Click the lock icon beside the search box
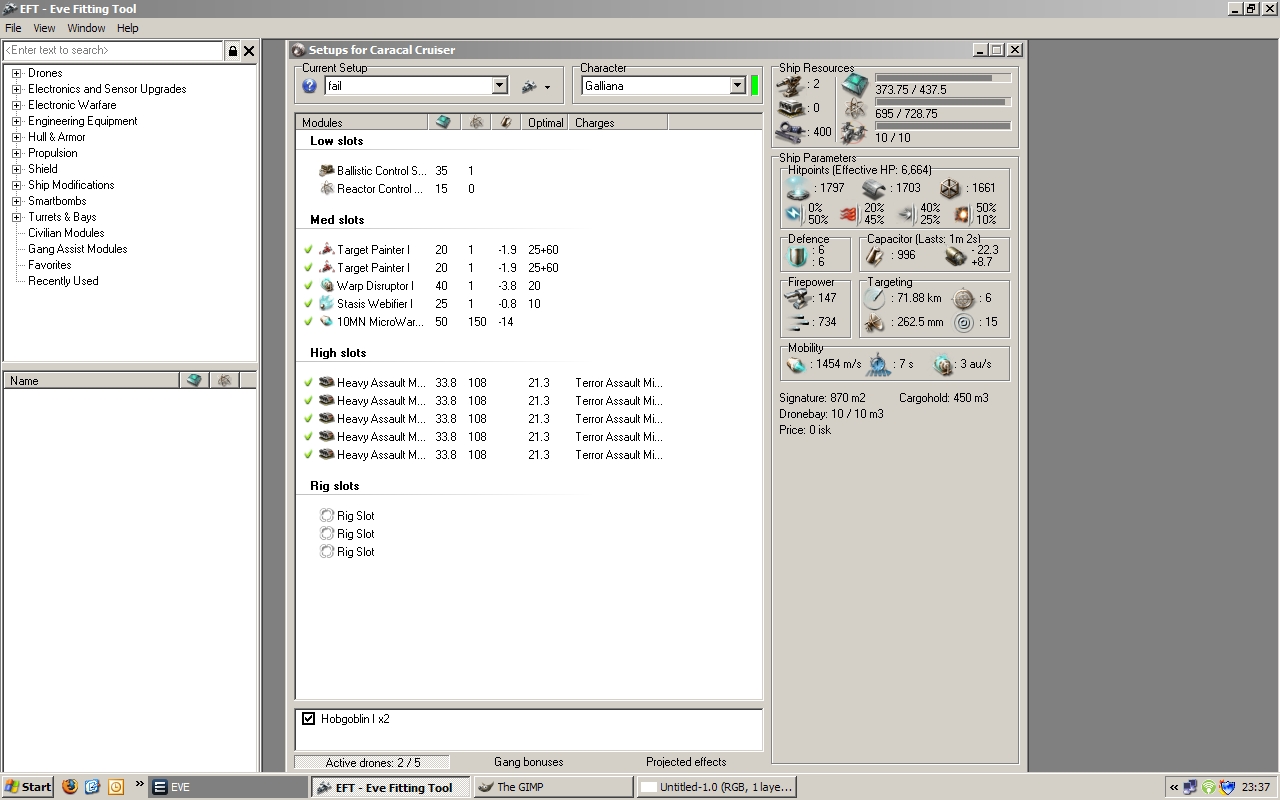 (x=233, y=51)
